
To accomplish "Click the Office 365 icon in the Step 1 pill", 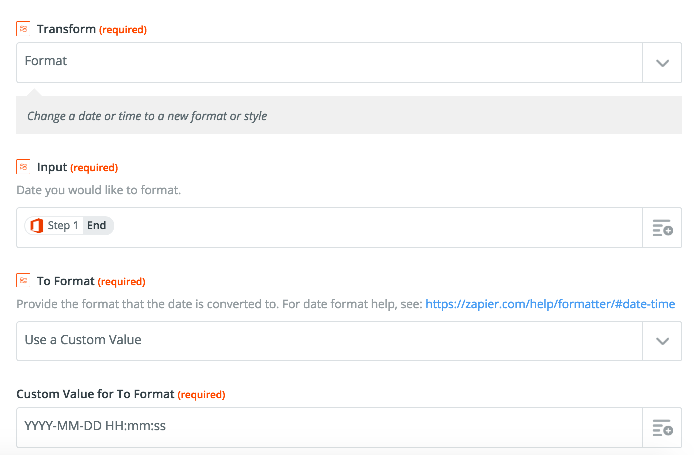I will pos(36,225).
